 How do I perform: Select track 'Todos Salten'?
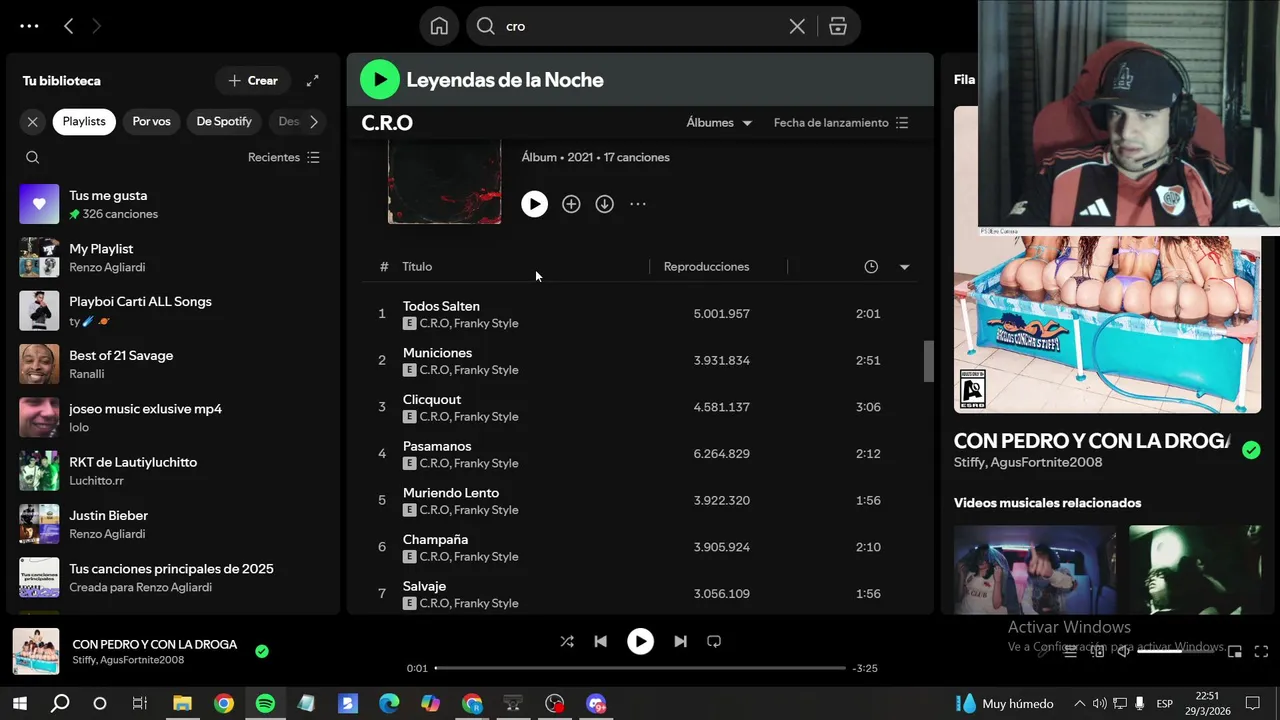click(640, 314)
